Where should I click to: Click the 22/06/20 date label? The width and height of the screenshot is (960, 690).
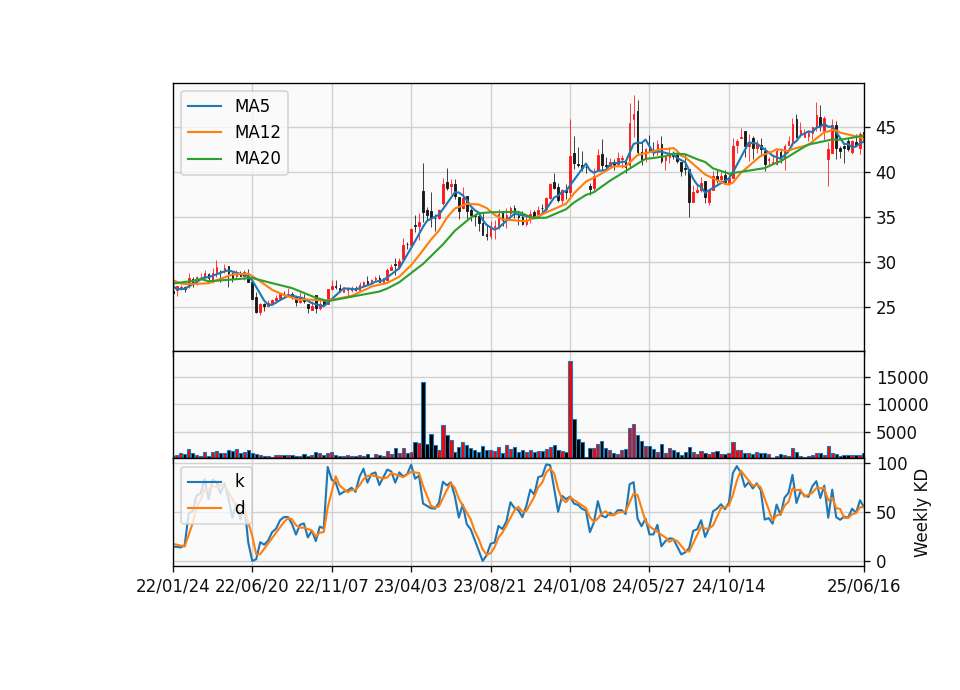pyautogui.click(x=252, y=586)
